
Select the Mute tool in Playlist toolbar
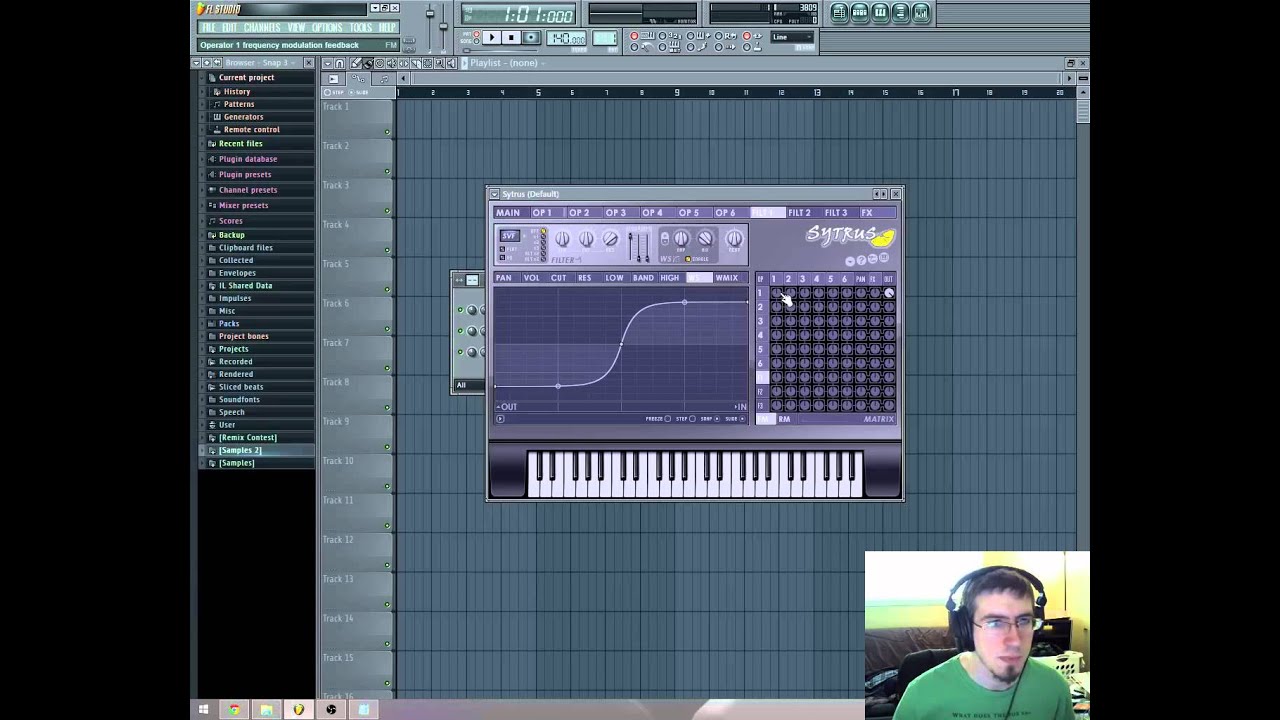[391, 63]
